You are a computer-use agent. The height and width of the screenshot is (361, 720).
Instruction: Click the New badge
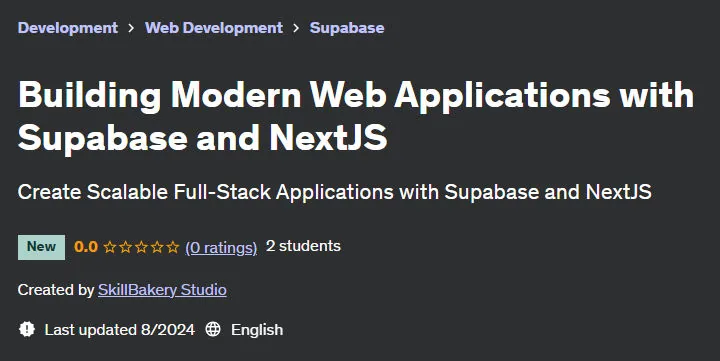click(x=41, y=247)
